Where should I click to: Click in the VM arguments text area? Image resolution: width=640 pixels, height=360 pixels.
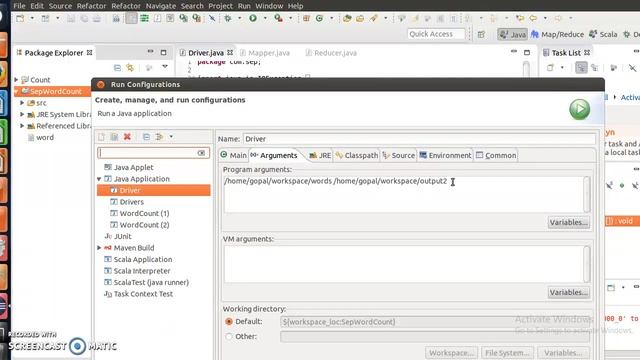coord(404,264)
